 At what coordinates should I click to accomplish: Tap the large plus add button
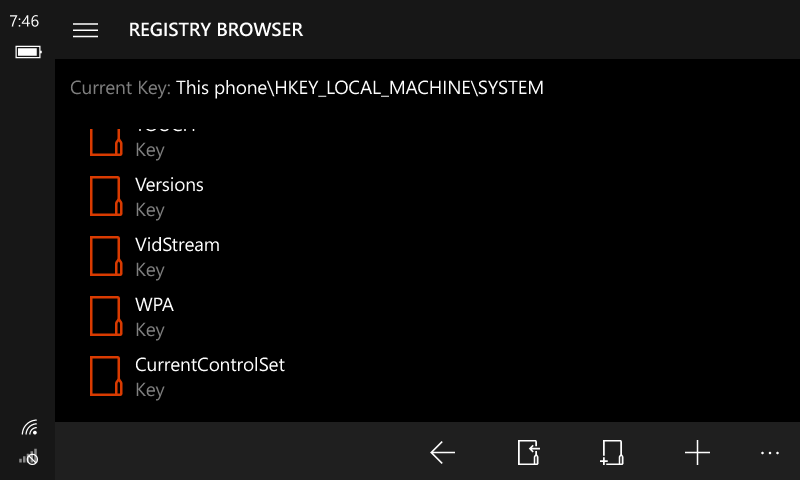(x=697, y=453)
